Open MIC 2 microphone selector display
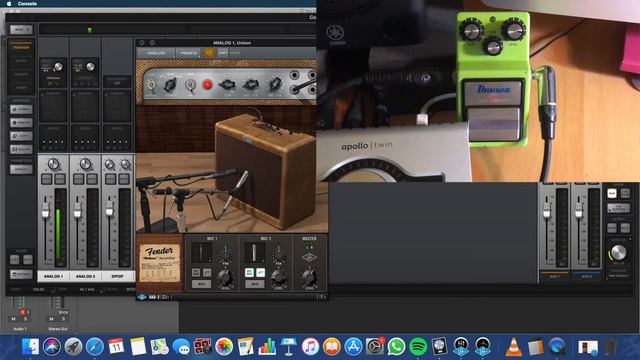The width and height of the screenshot is (640, 360). tap(254, 253)
